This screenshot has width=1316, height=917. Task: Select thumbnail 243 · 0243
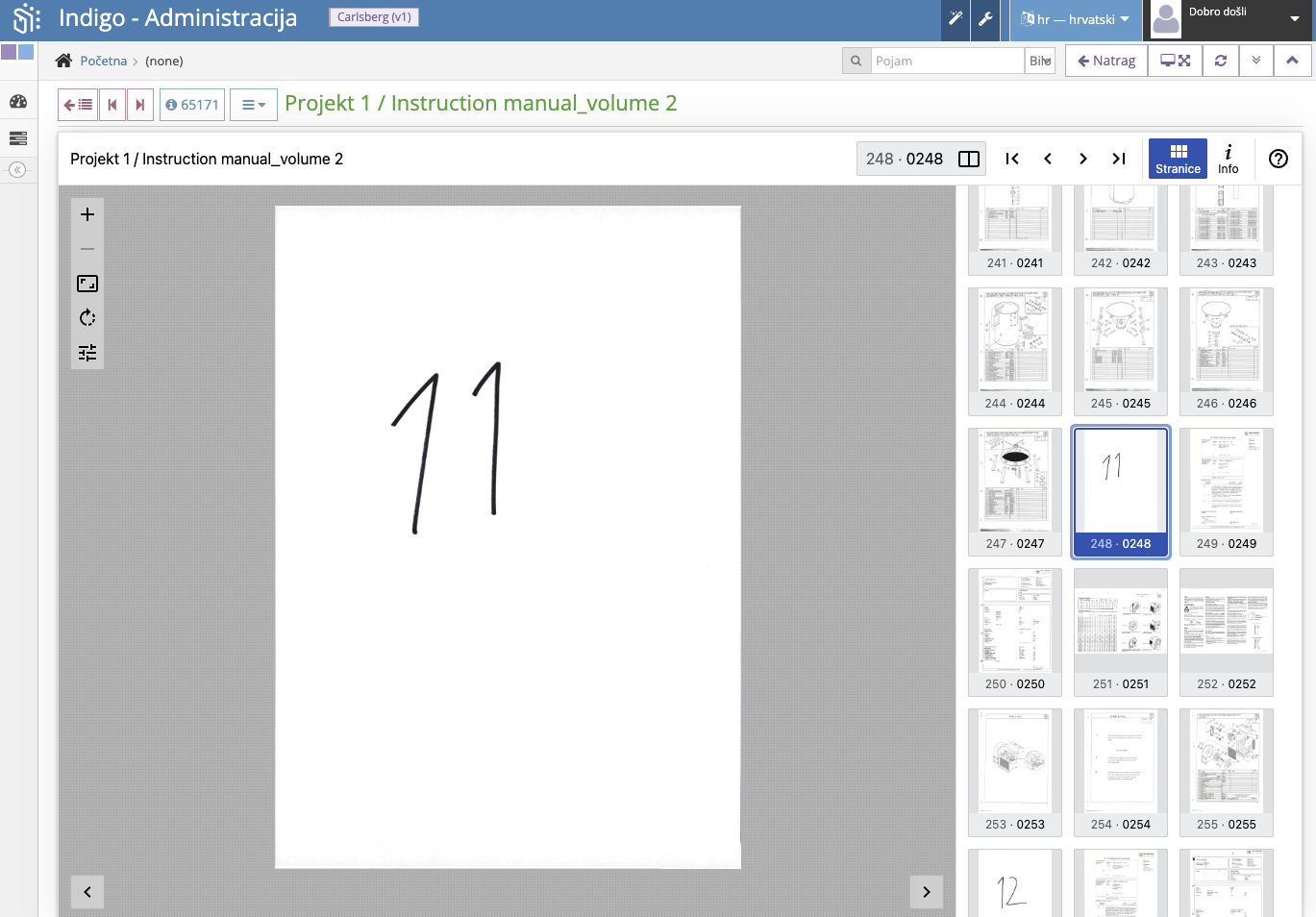(1227, 231)
